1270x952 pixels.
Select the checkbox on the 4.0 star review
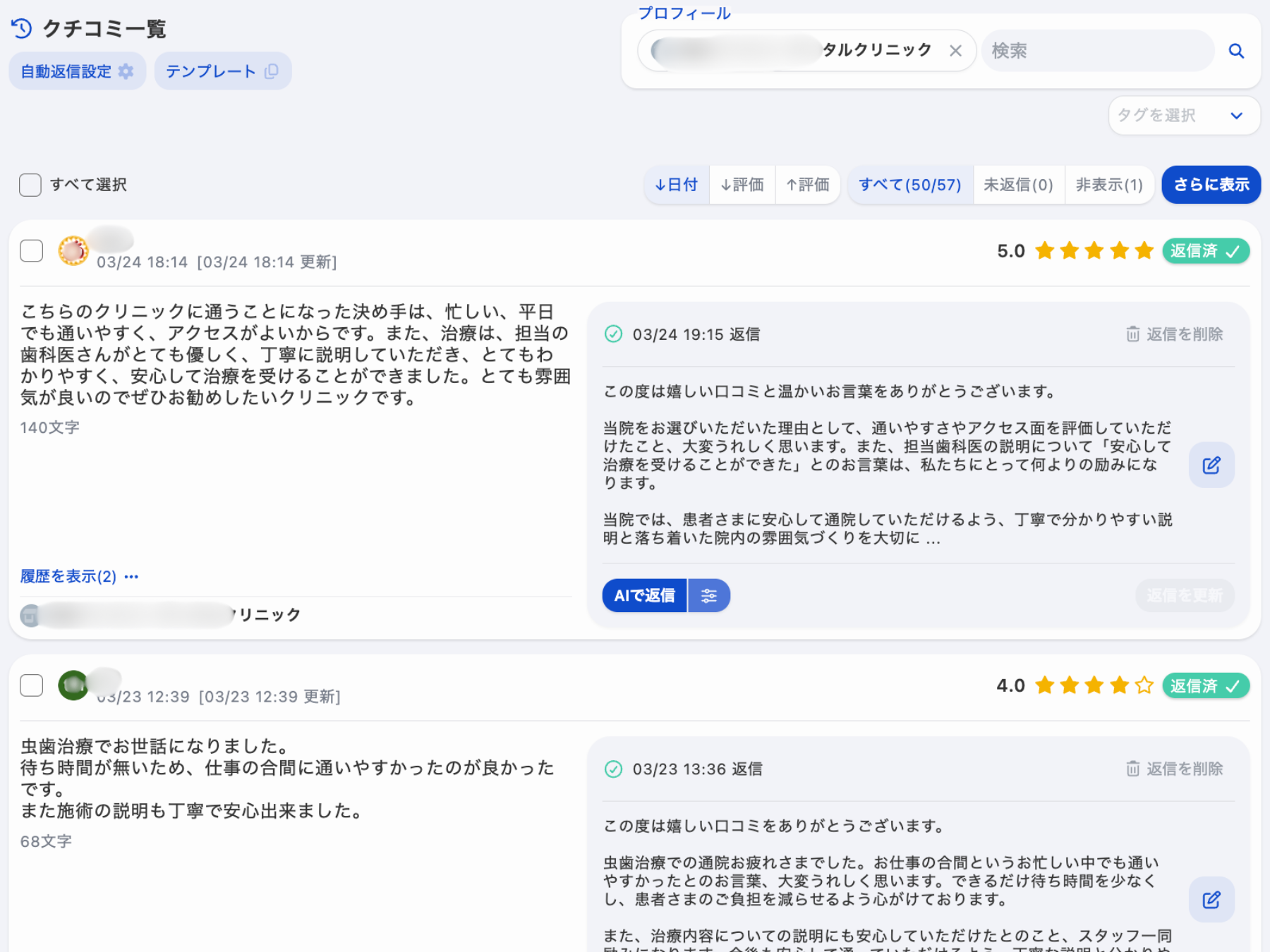[31, 685]
